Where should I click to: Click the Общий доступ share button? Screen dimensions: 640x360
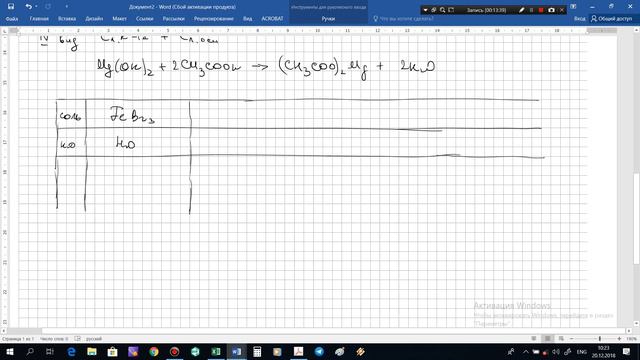point(611,18)
